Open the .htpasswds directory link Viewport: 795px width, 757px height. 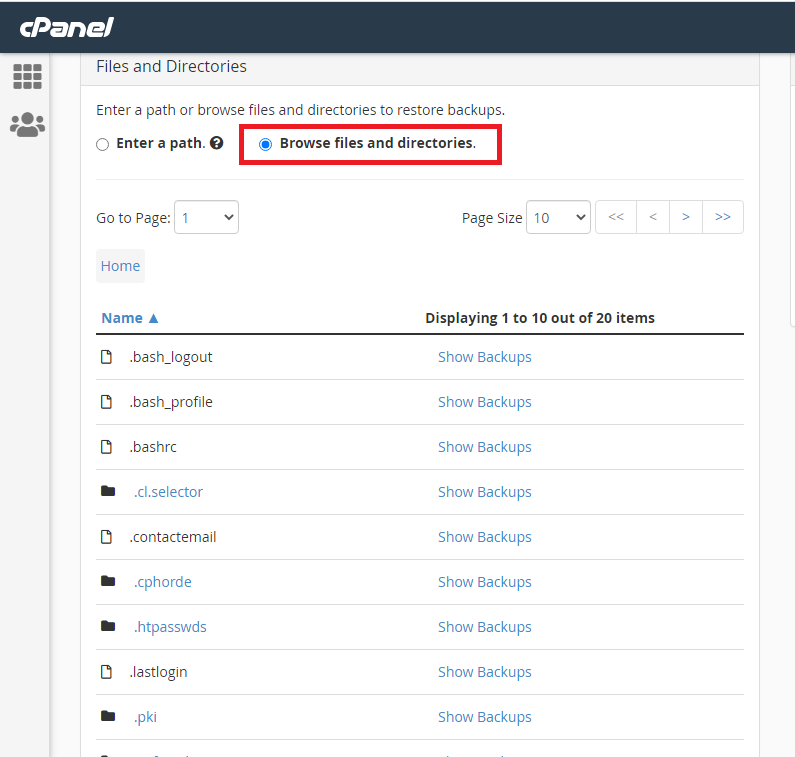[x=170, y=627]
